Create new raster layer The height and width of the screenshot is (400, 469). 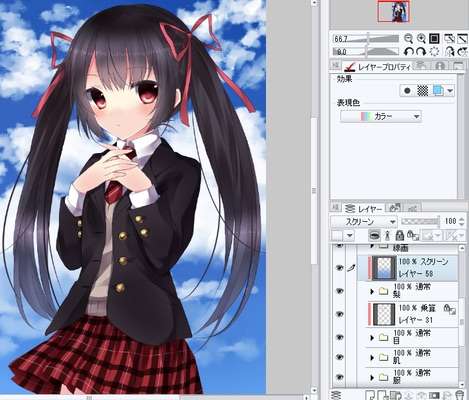(x=369, y=395)
